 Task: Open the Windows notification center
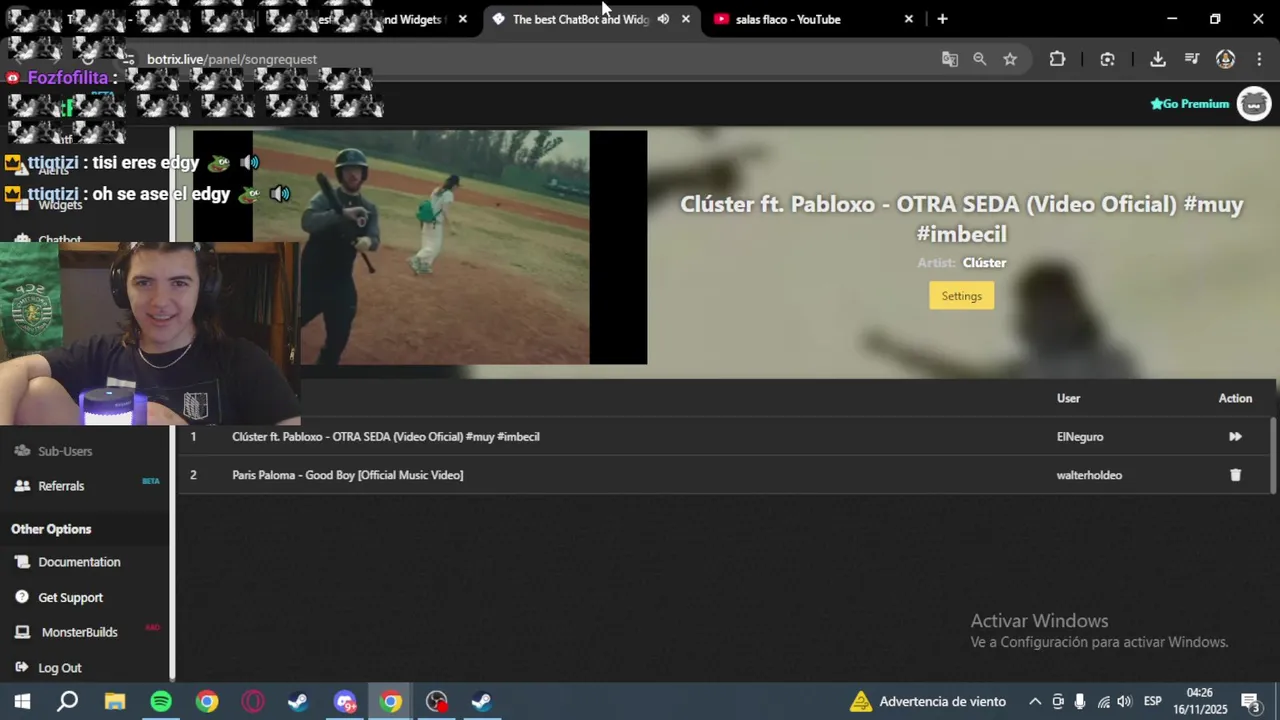pyautogui.click(x=1250, y=701)
